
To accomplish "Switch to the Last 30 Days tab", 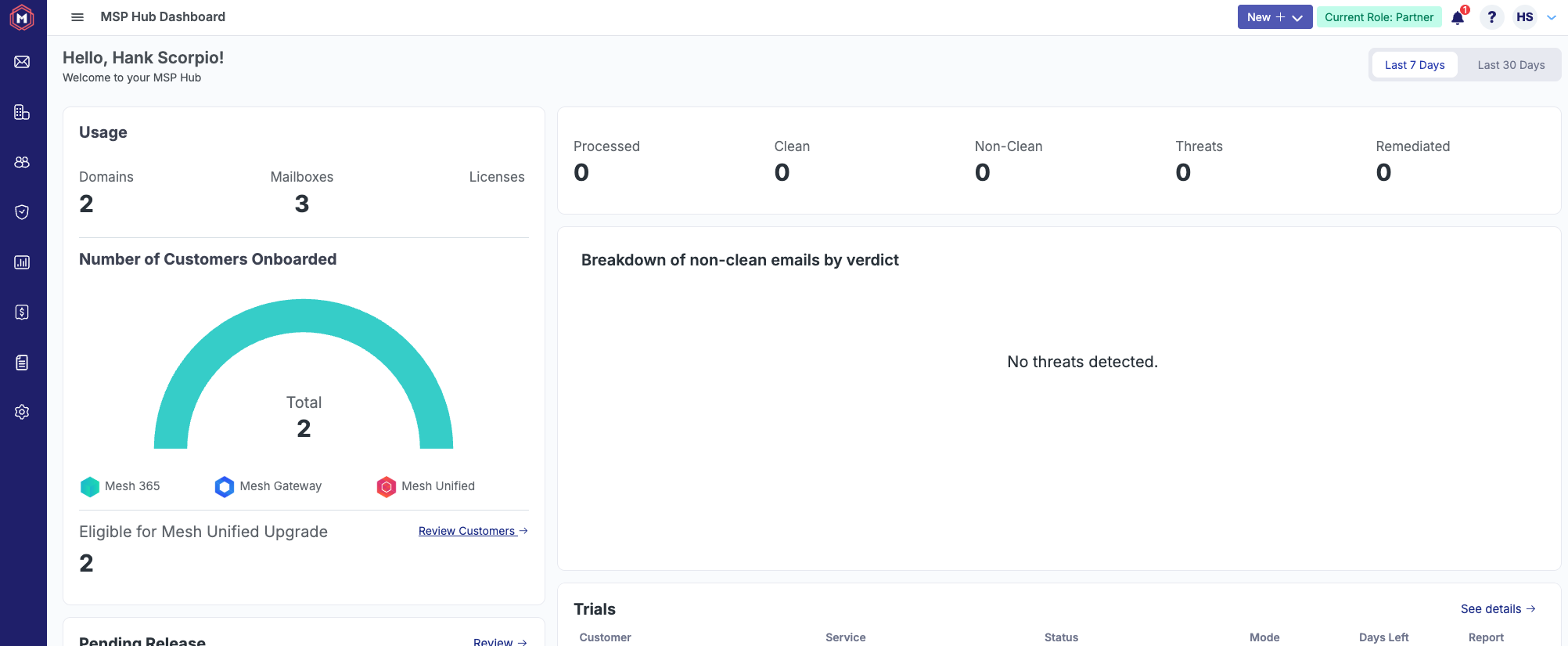I will [1511, 65].
